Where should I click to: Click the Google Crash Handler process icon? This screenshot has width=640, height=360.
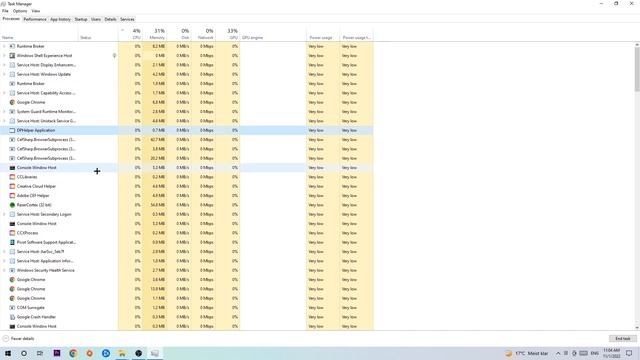pyautogui.click(x=12, y=317)
